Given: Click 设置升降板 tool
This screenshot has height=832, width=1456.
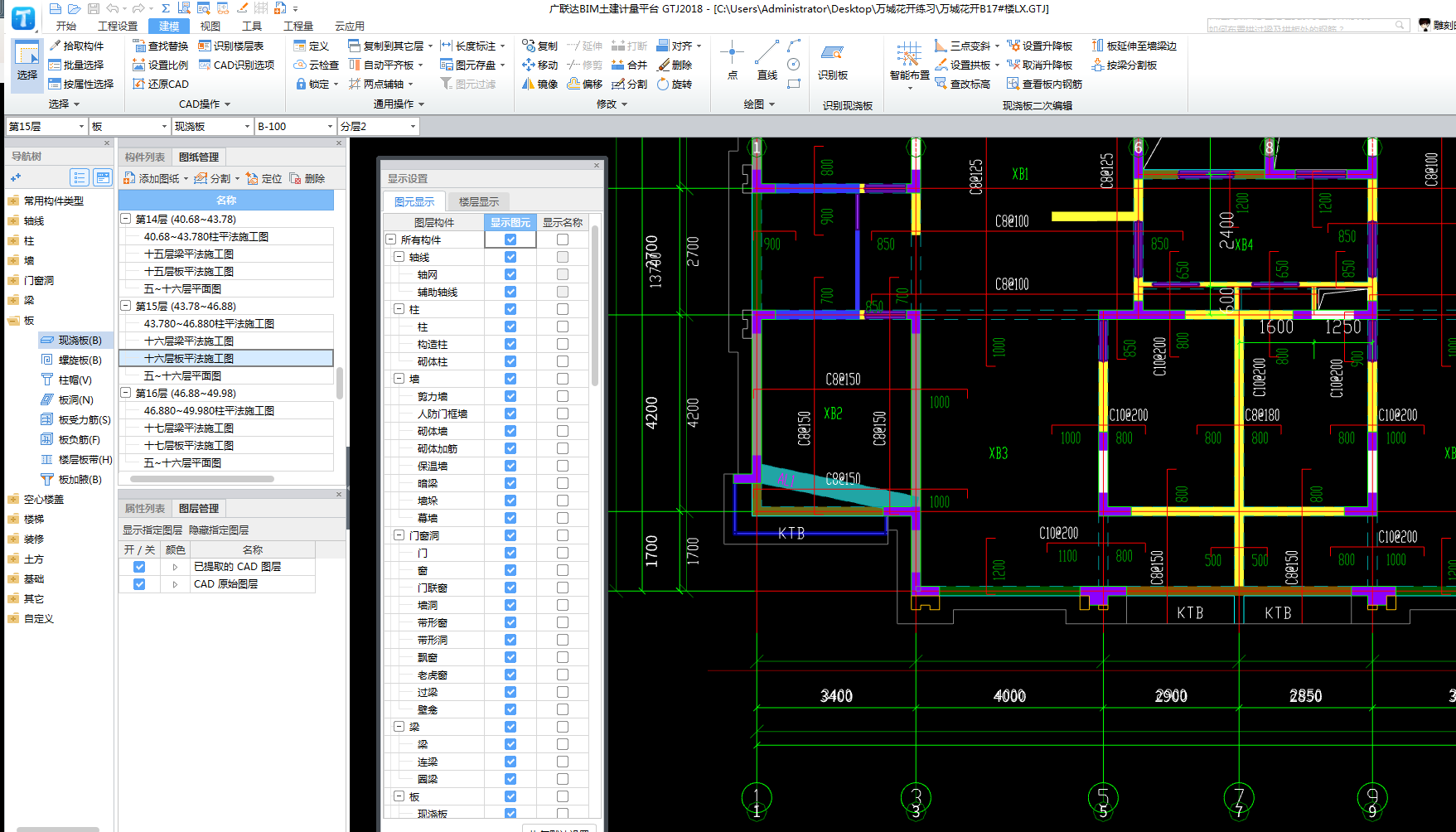Looking at the screenshot, I should coord(1040,46).
